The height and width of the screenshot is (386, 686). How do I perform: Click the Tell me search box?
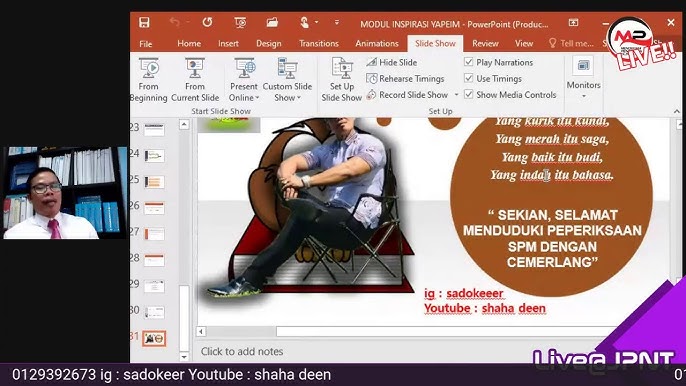coord(571,43)
